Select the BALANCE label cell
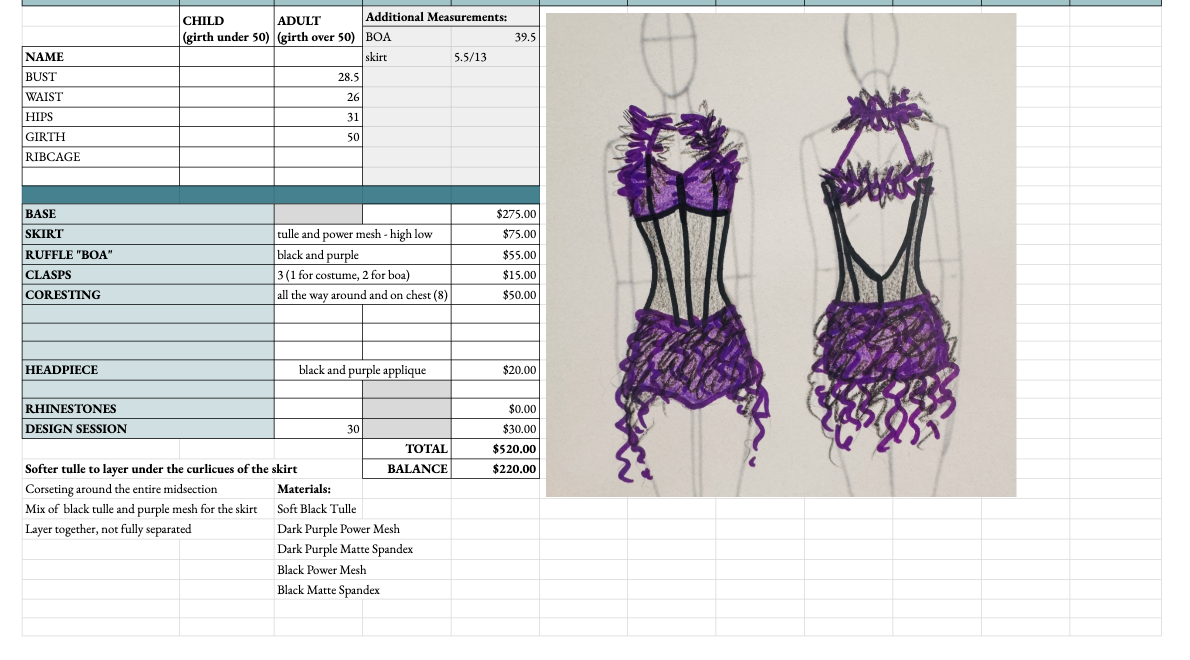Viewport: 1190px width, 660px height. pos(407,469)
